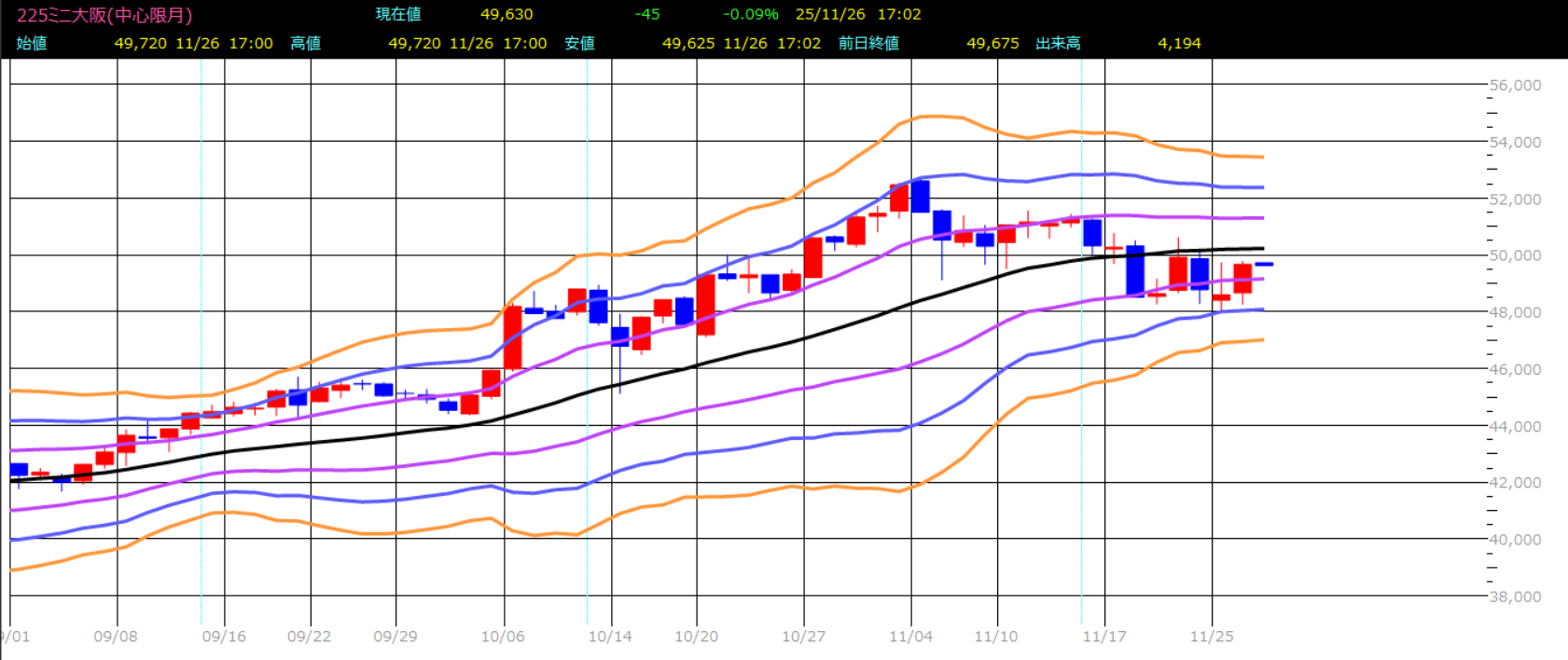Screen dimensions: 1568x660
Task: Click the 38,000 price axis label
Action: tap(1515, 597)
